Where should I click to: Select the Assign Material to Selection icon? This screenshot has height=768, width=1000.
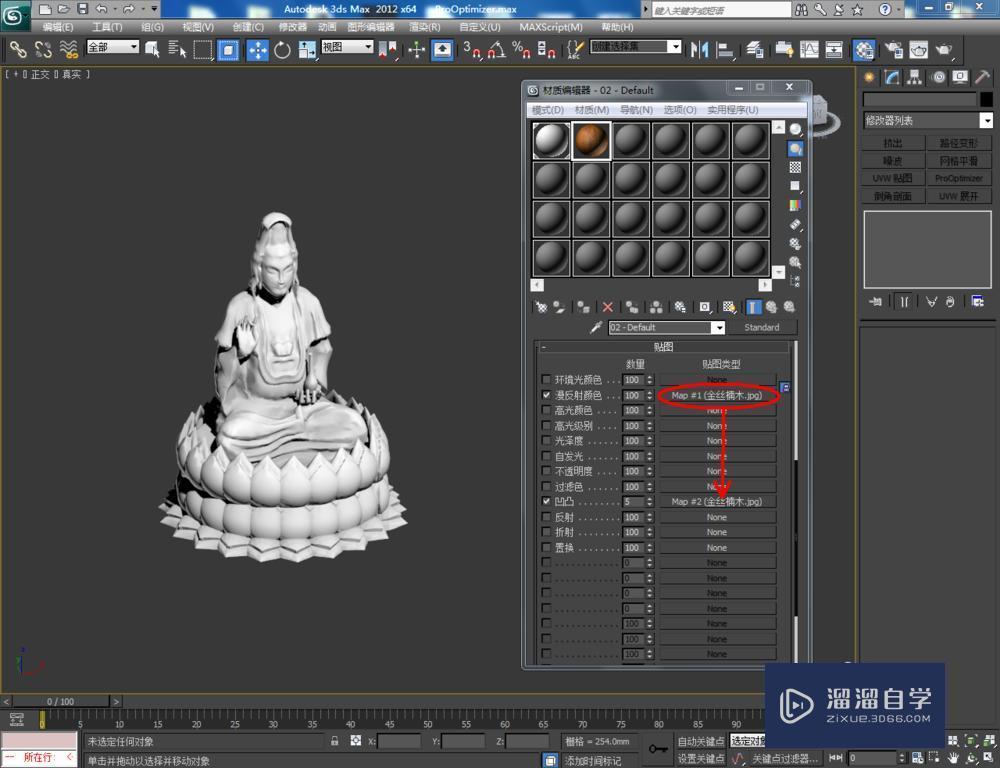tap(583, 307)
